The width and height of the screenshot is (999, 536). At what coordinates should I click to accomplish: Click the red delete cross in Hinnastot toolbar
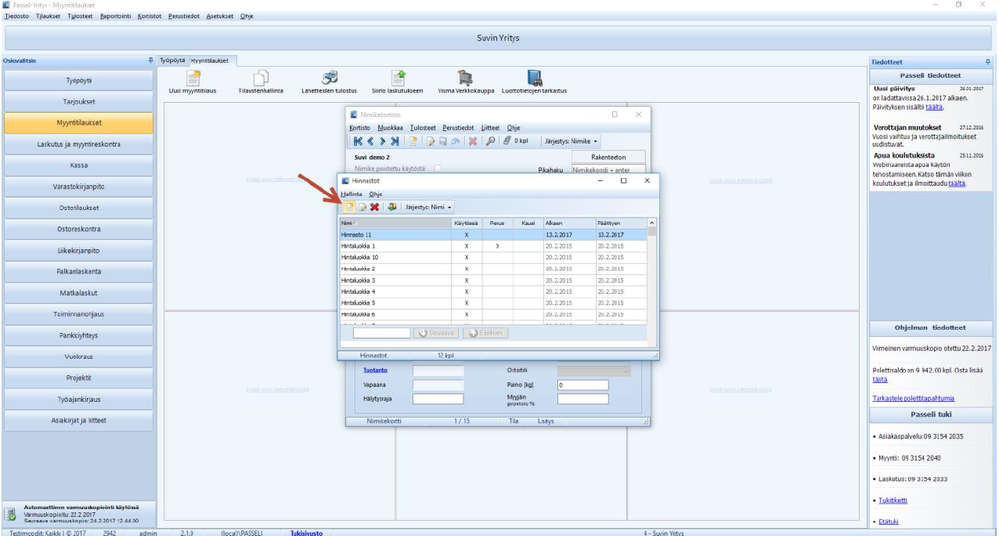click(375, 207)
